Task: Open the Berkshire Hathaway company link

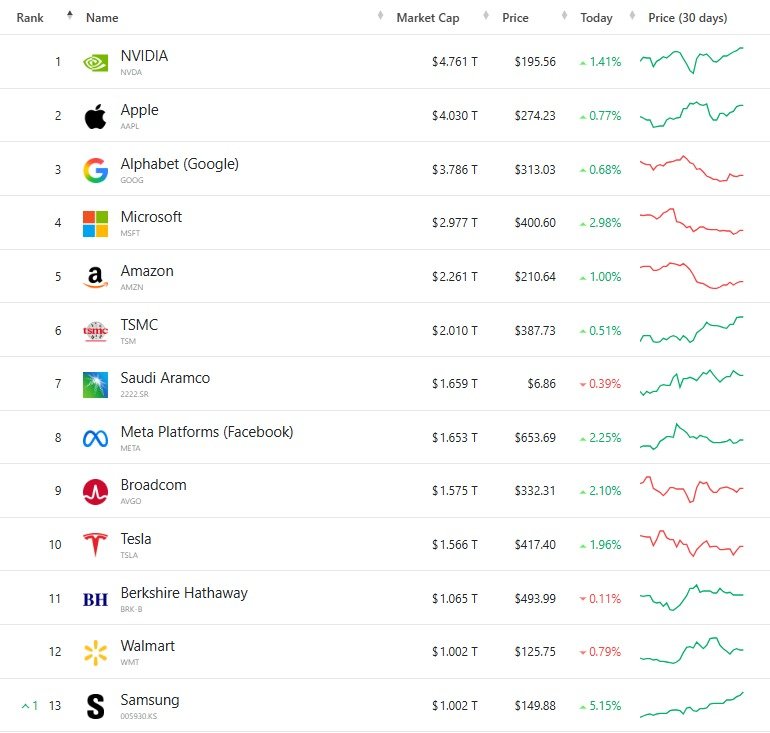Action: tap(184, 593)
